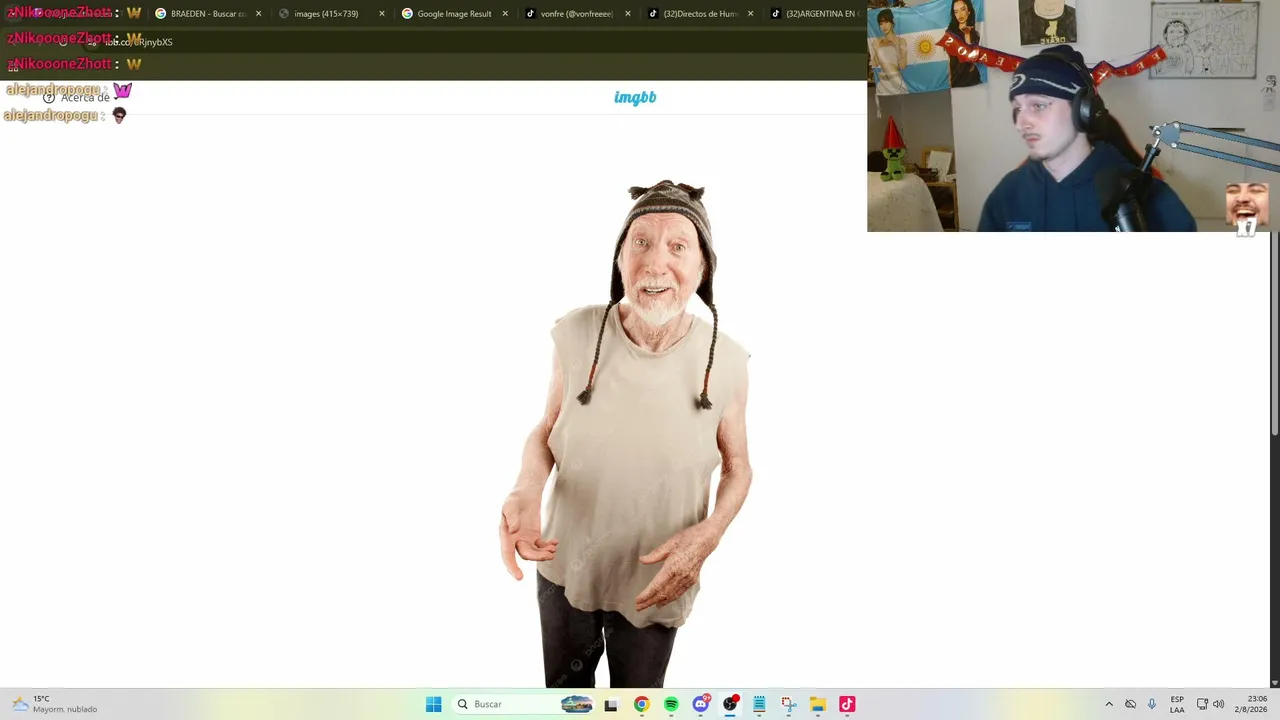Viewport: 1280px width, 720px height.
Task: Click the imgbb logo link
Action: point(635,97)
